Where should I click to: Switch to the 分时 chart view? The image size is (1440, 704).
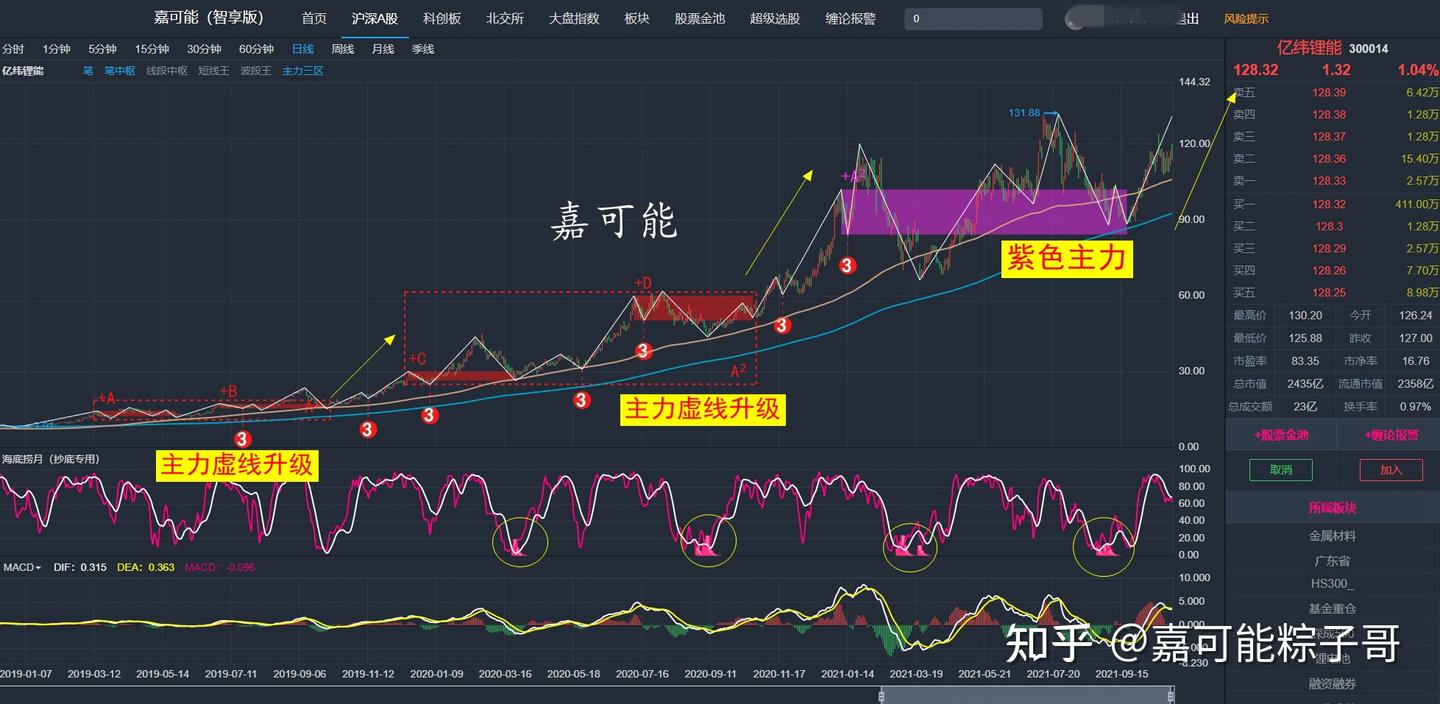[14, 48]
